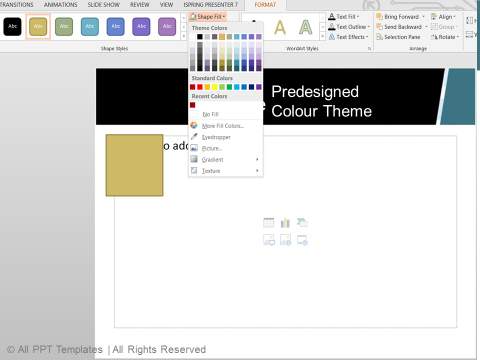
Task: Open the Shape Fill dropdown
Action: coord(208,17)
